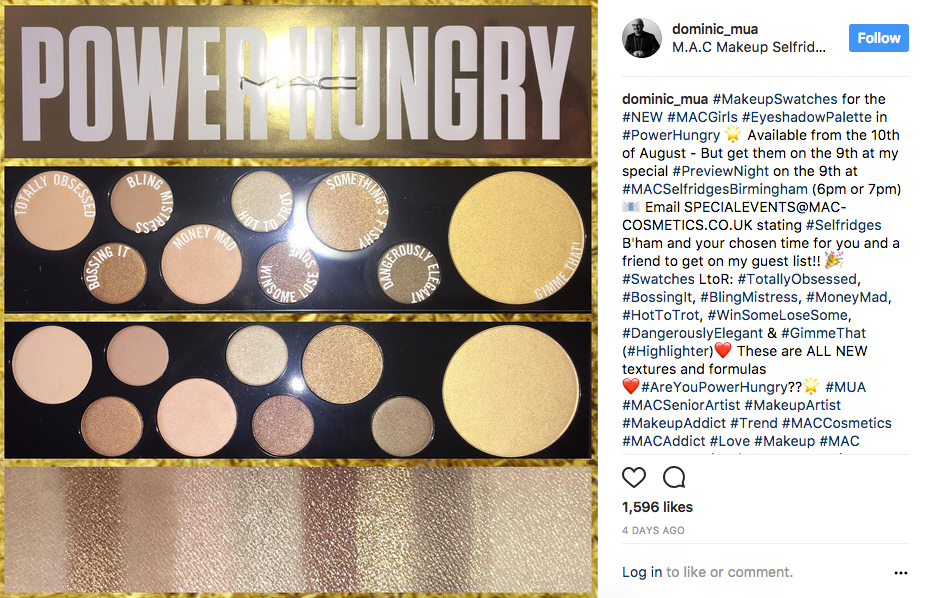Open the #MakeupSwatches hashtag
The image size is (932, 598).
[x=774, y=99]
